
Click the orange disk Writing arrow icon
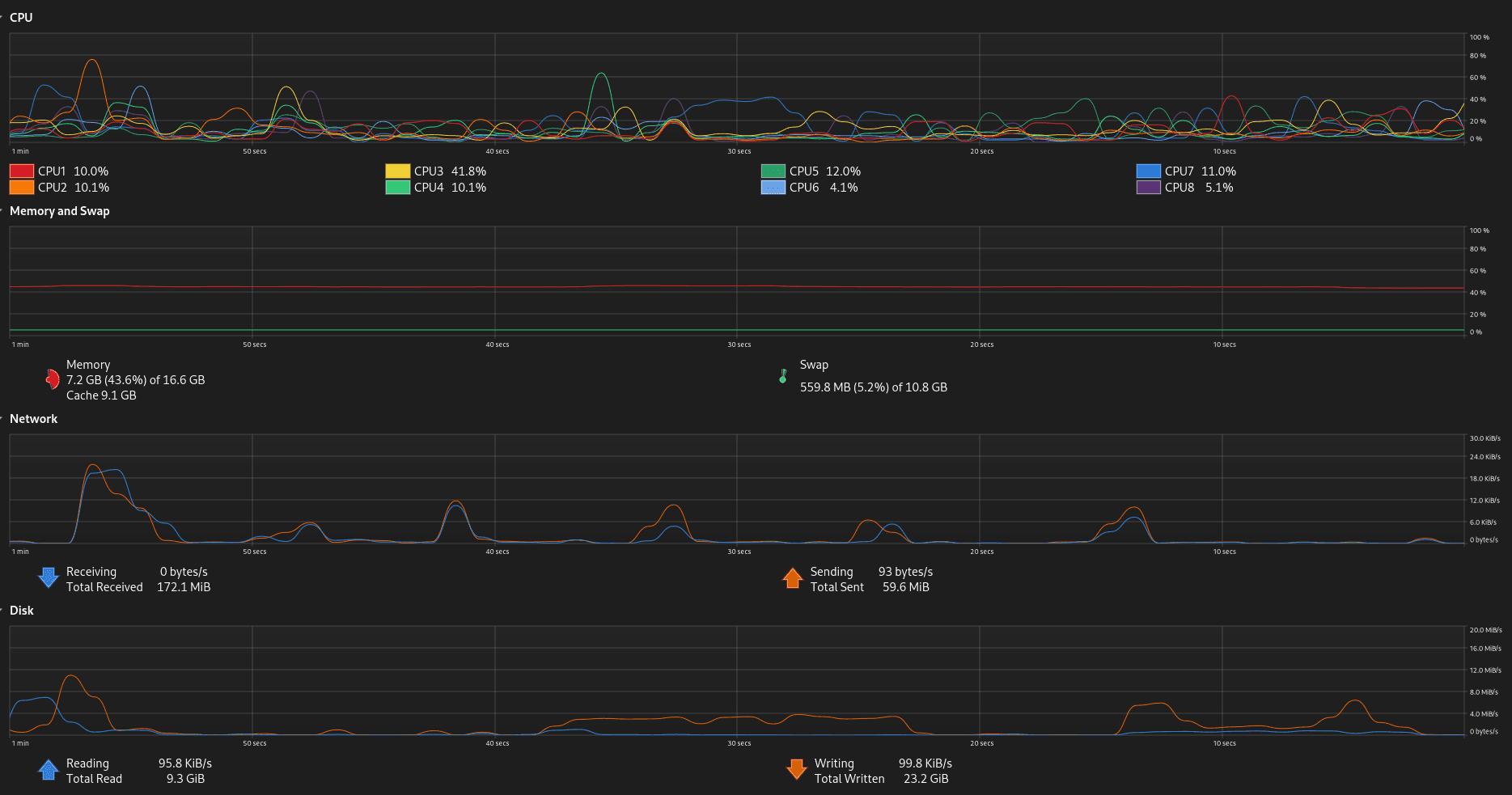click(796, 769)
